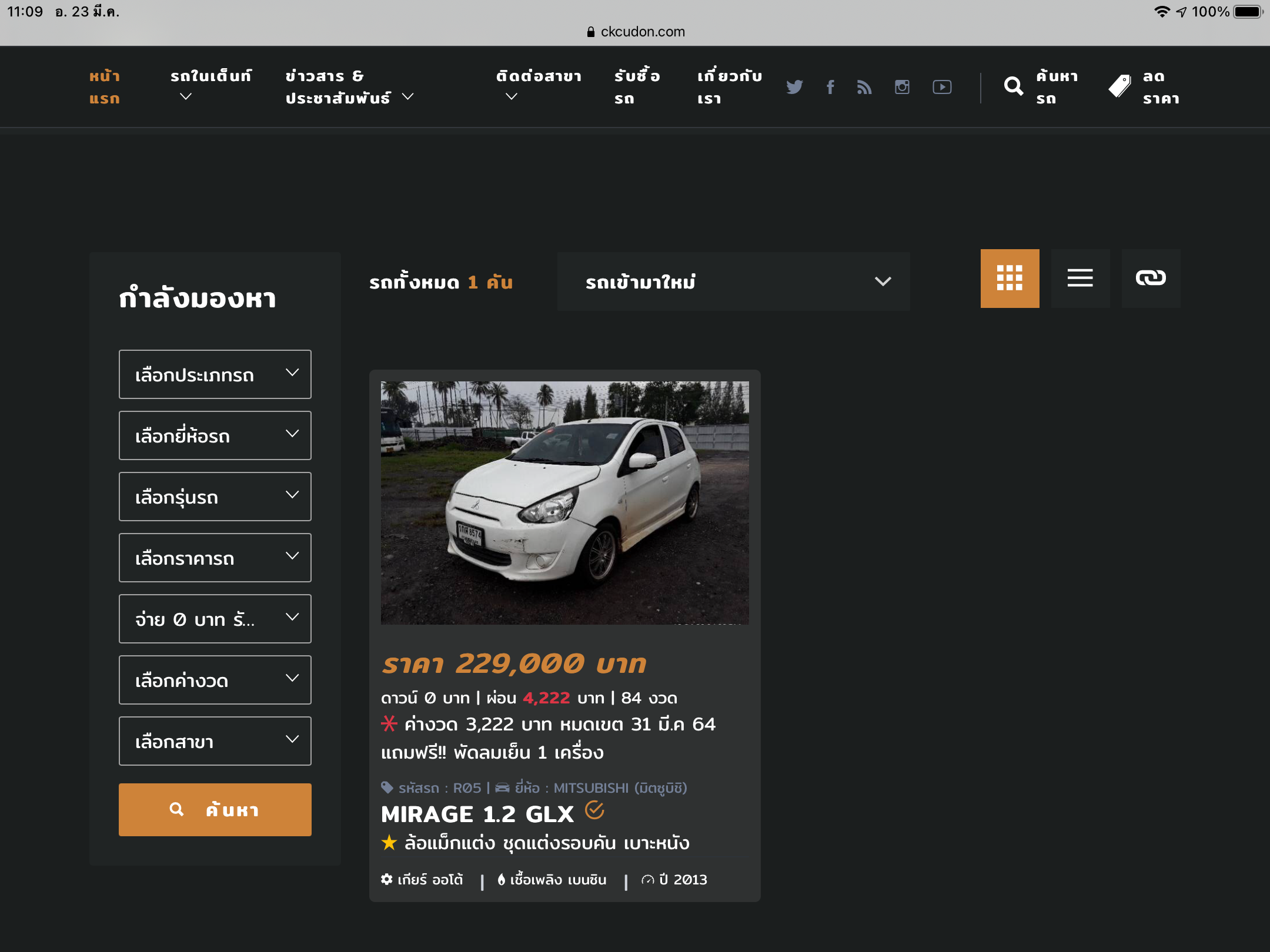The image size is (1270, 952).
Task: Open the YouTube icon link
Action: (x=942, y=87)
